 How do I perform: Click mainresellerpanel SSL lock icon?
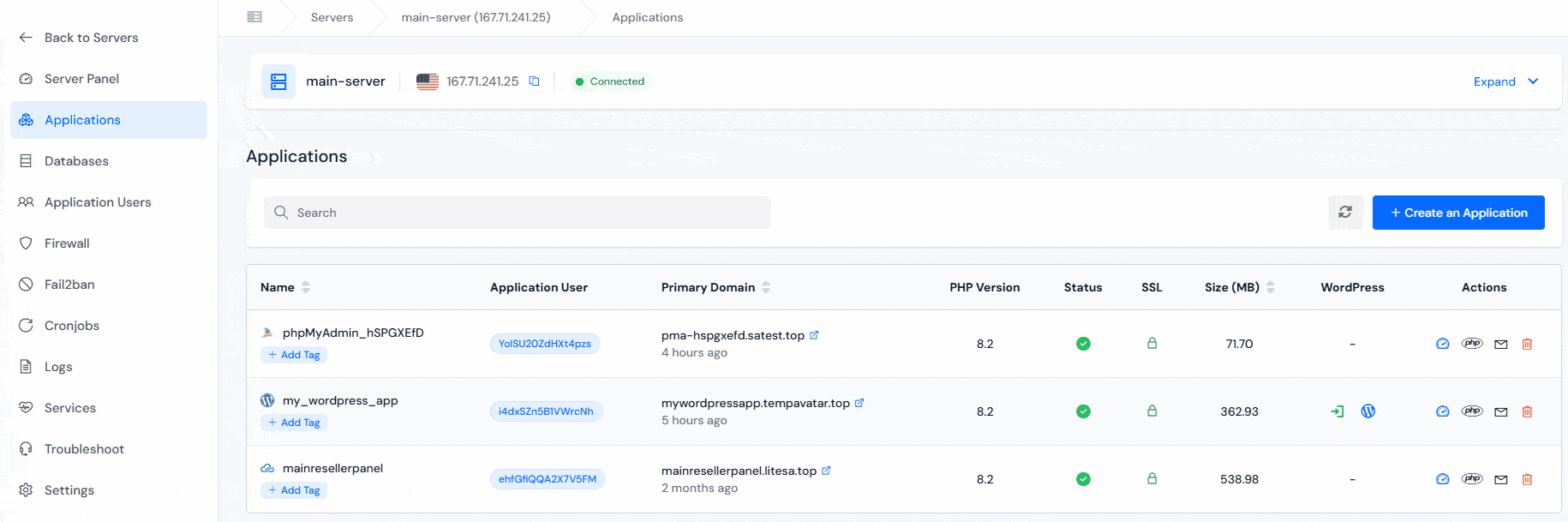(1152, 478)
